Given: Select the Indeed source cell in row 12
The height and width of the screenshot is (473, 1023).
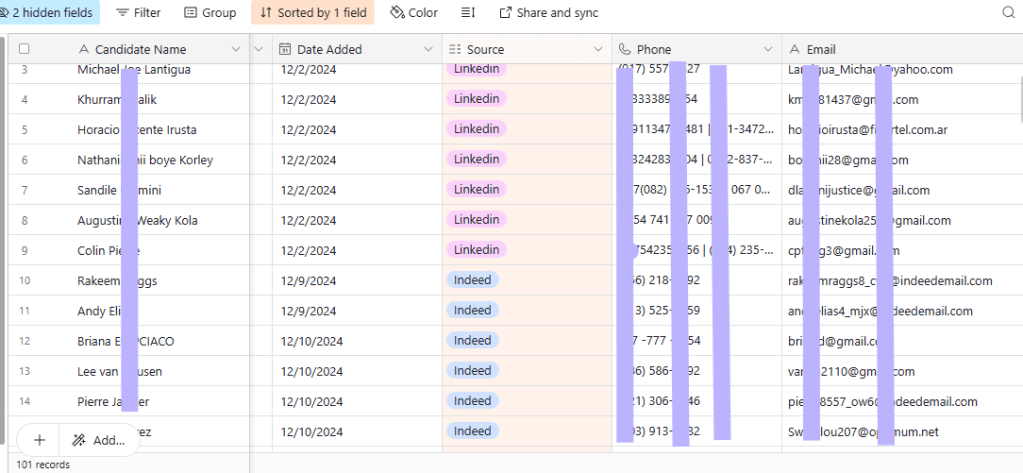Looking at the screenshot, I should point(472,341).
